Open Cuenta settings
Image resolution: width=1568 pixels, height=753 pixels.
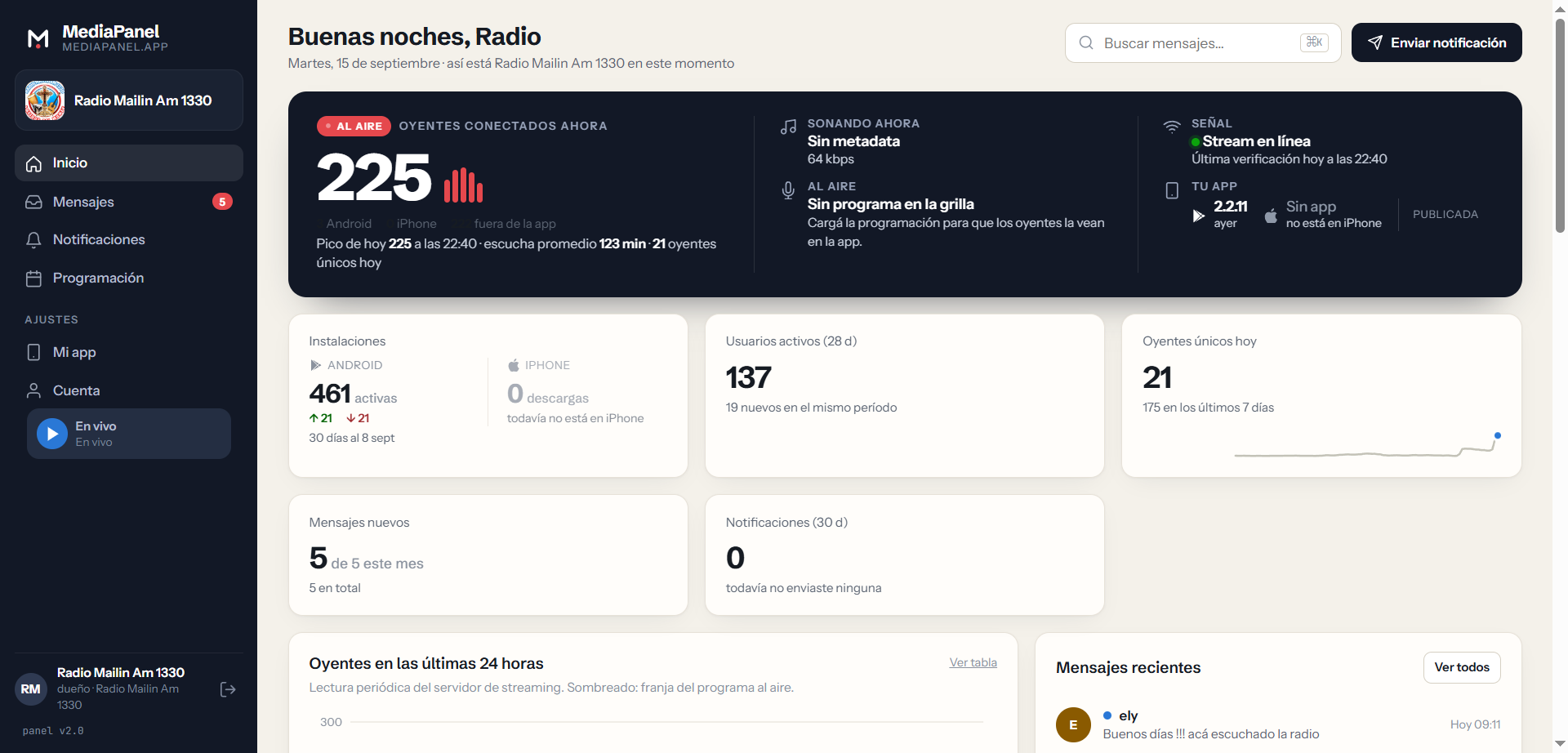click(129, 390)
